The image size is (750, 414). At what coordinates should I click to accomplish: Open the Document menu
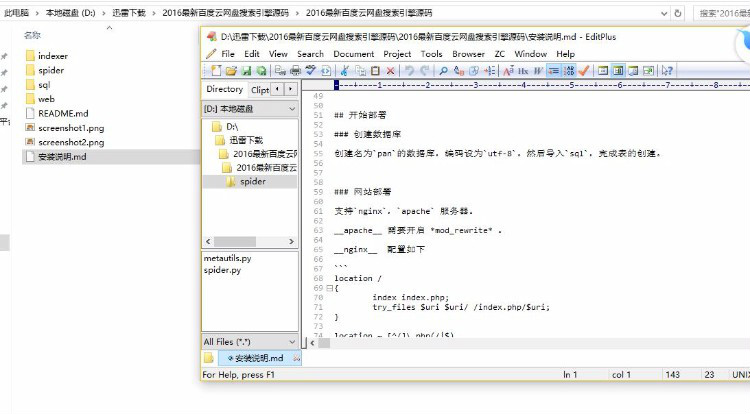354,54
